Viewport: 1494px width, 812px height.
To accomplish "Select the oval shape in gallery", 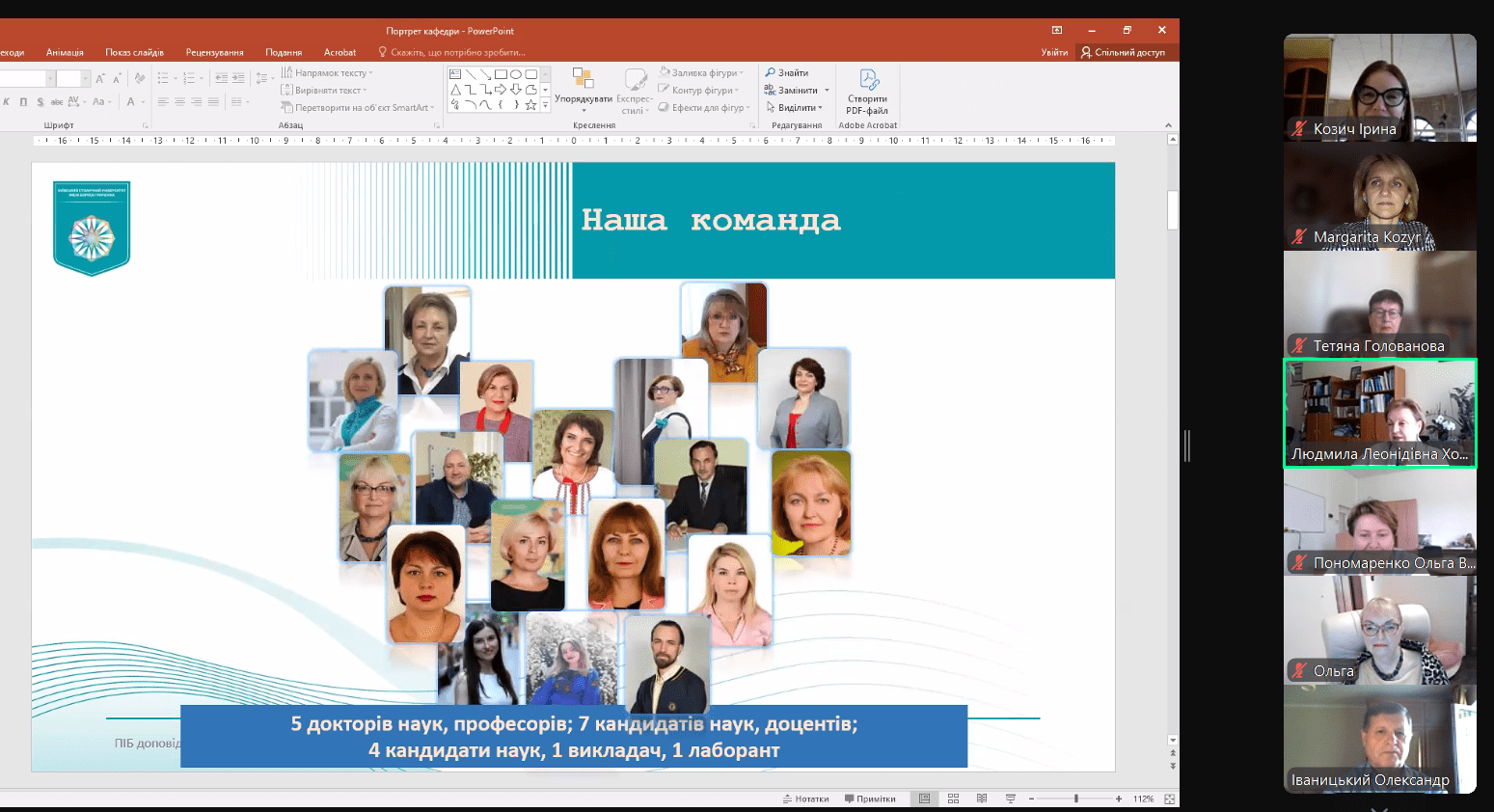I will 516,74.
